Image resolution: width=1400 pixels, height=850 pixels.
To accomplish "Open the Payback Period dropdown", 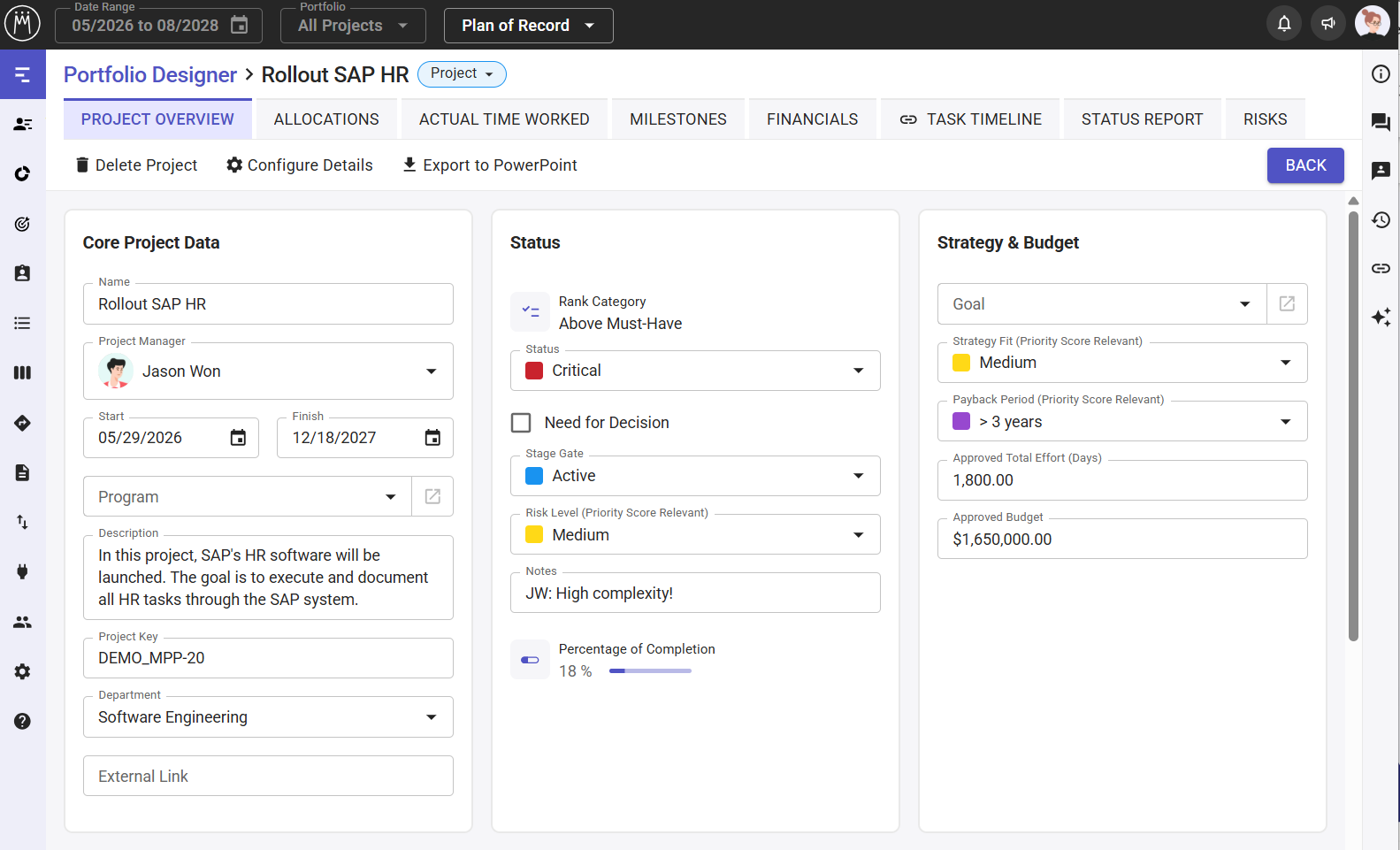I will pos(1122,421).
